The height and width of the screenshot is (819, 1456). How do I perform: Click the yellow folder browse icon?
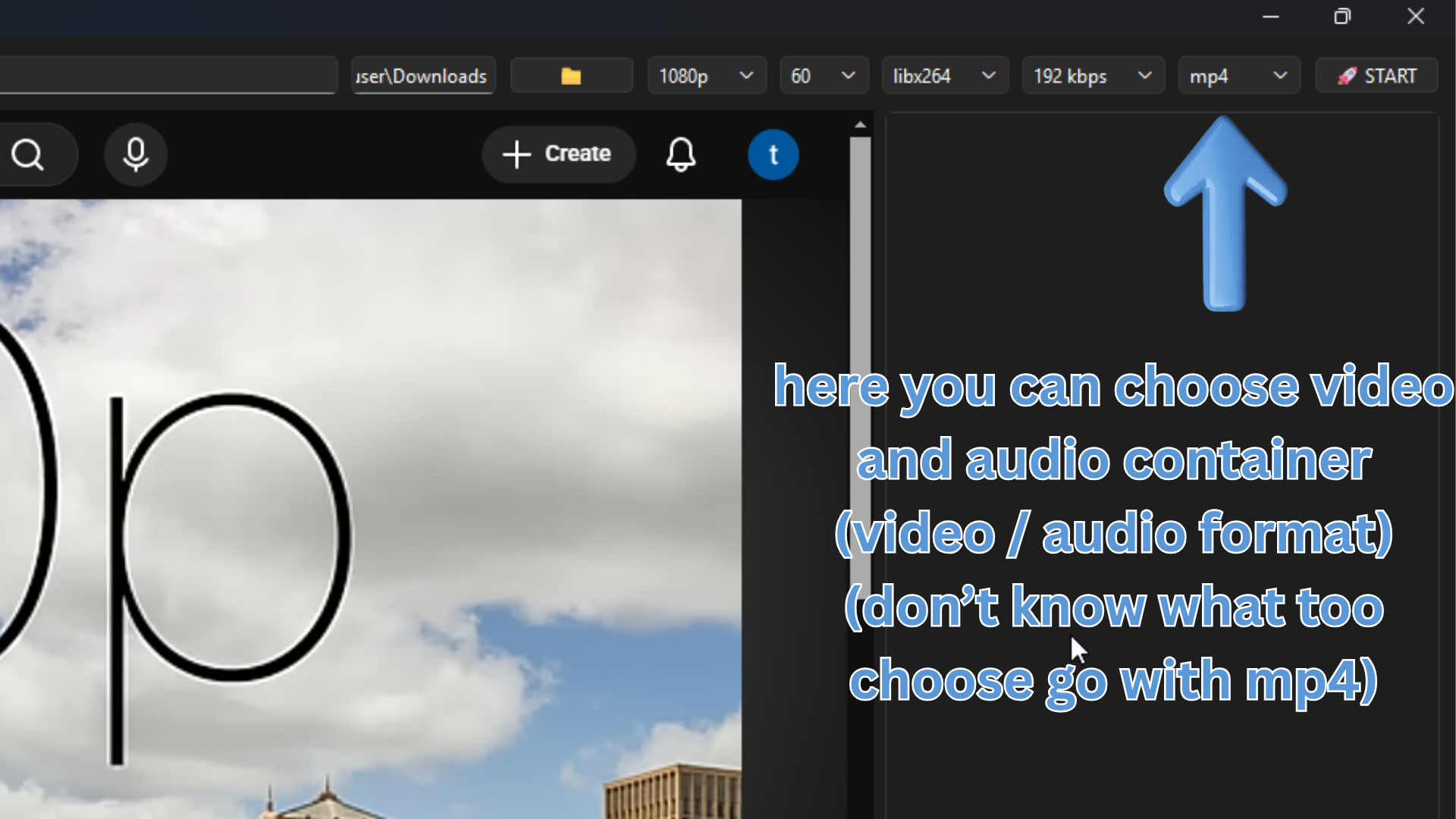pyautogui.click(x=571, y=75)
